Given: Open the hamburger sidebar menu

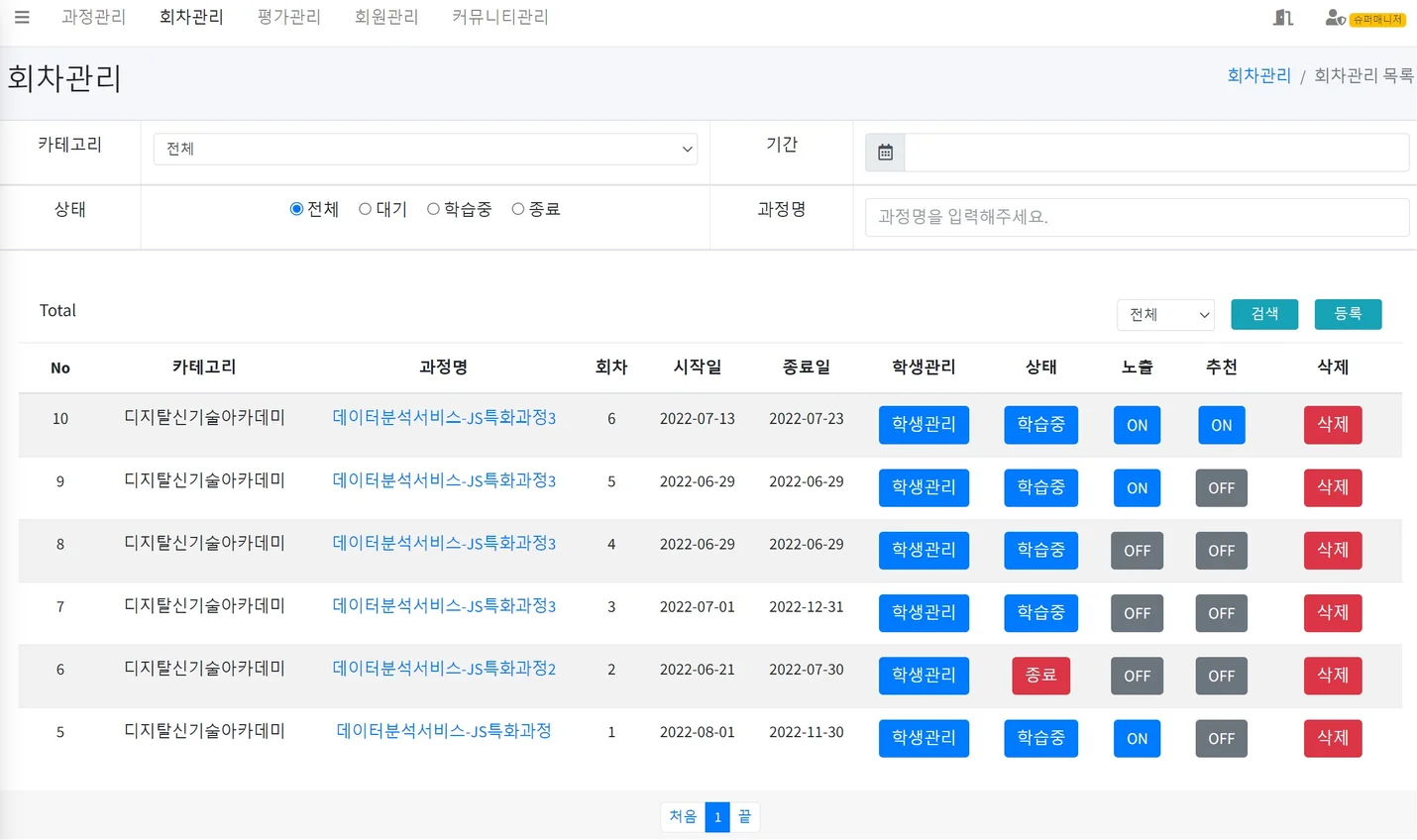Looking at the screenshot, I should pyautogui.click(x=22, y=17).
